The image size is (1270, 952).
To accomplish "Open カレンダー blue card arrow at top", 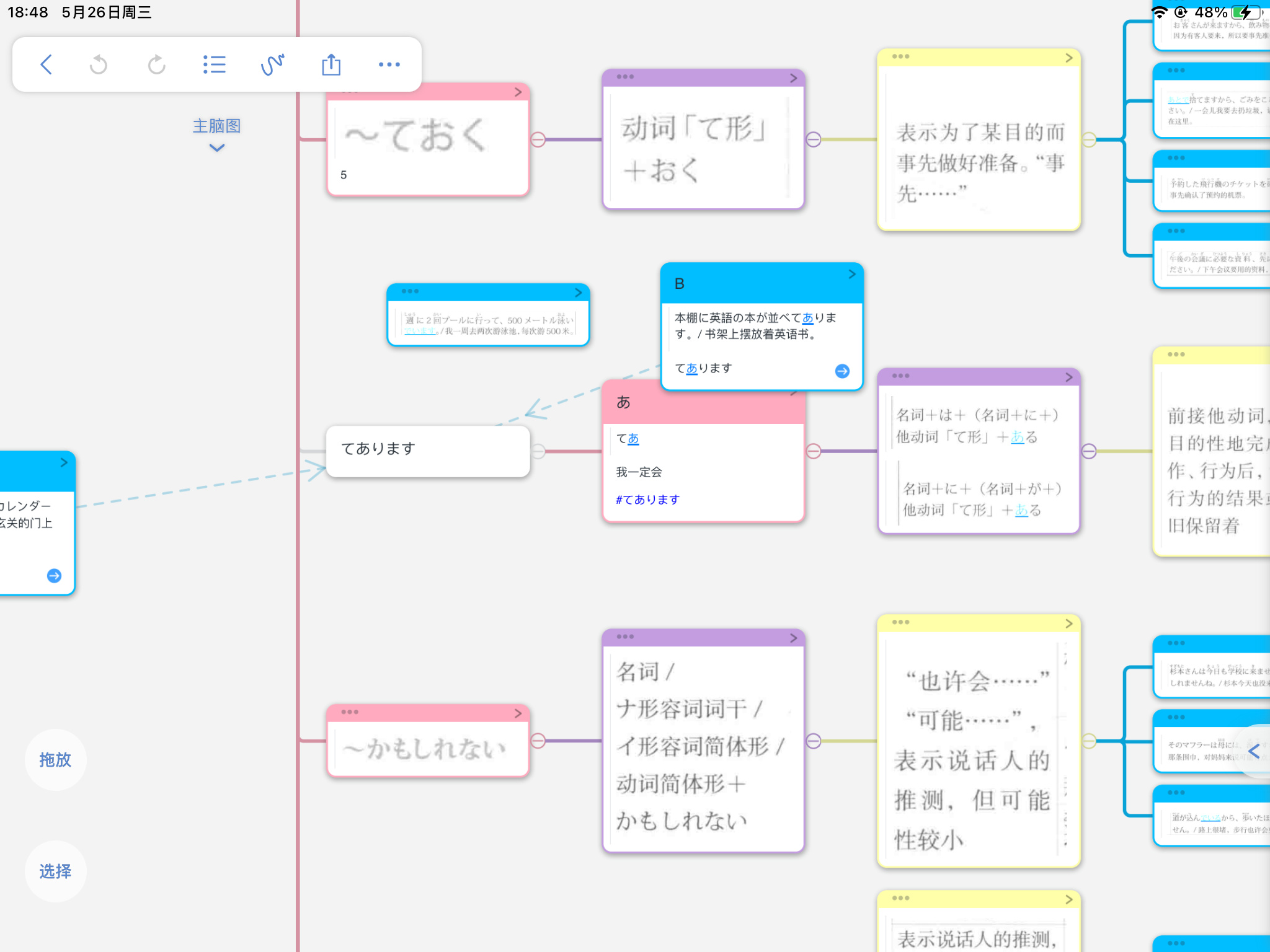I will coord(64,462).
